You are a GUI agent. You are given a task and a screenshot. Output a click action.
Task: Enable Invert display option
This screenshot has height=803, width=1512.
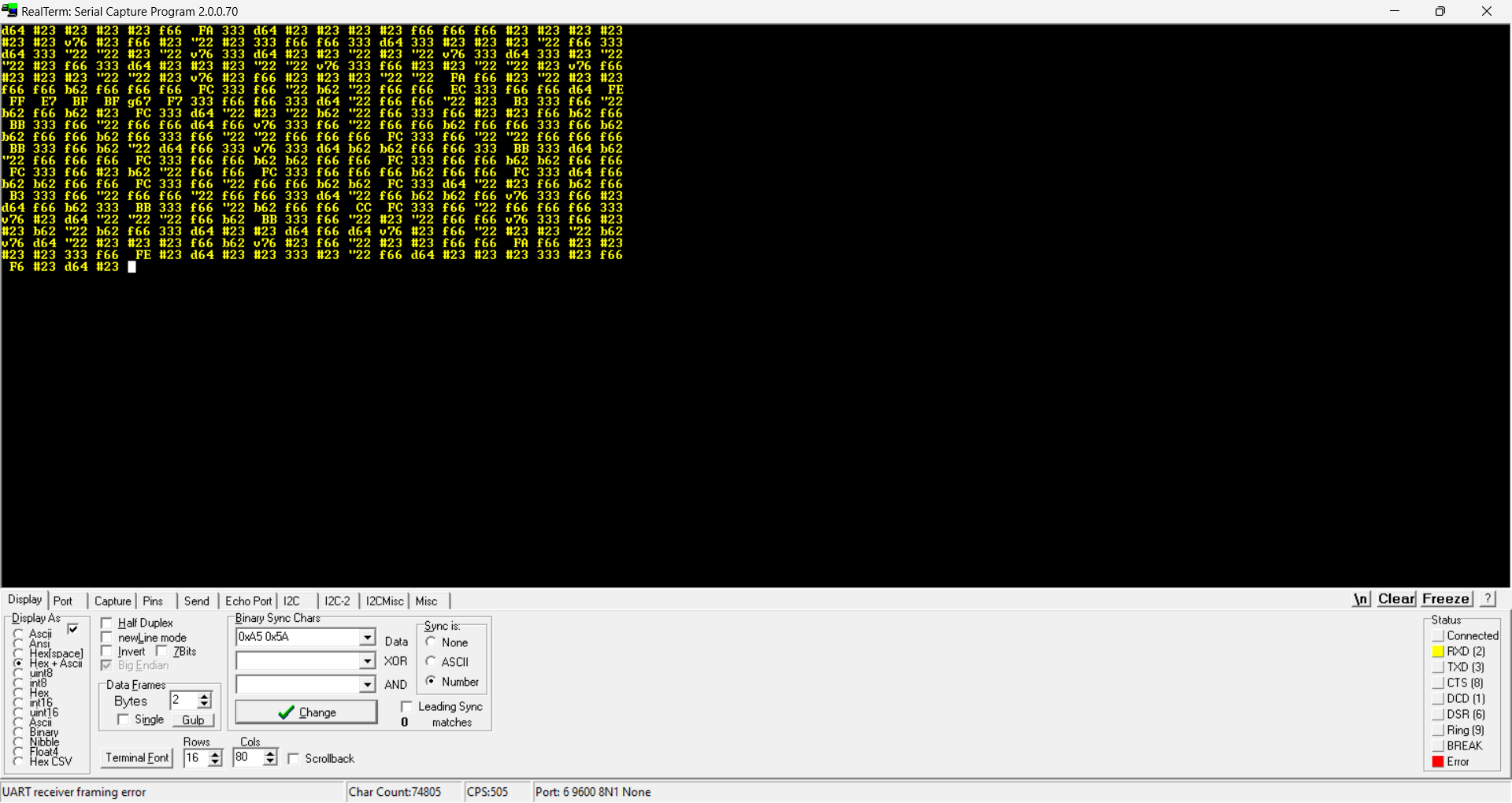[x=108, y=651]
